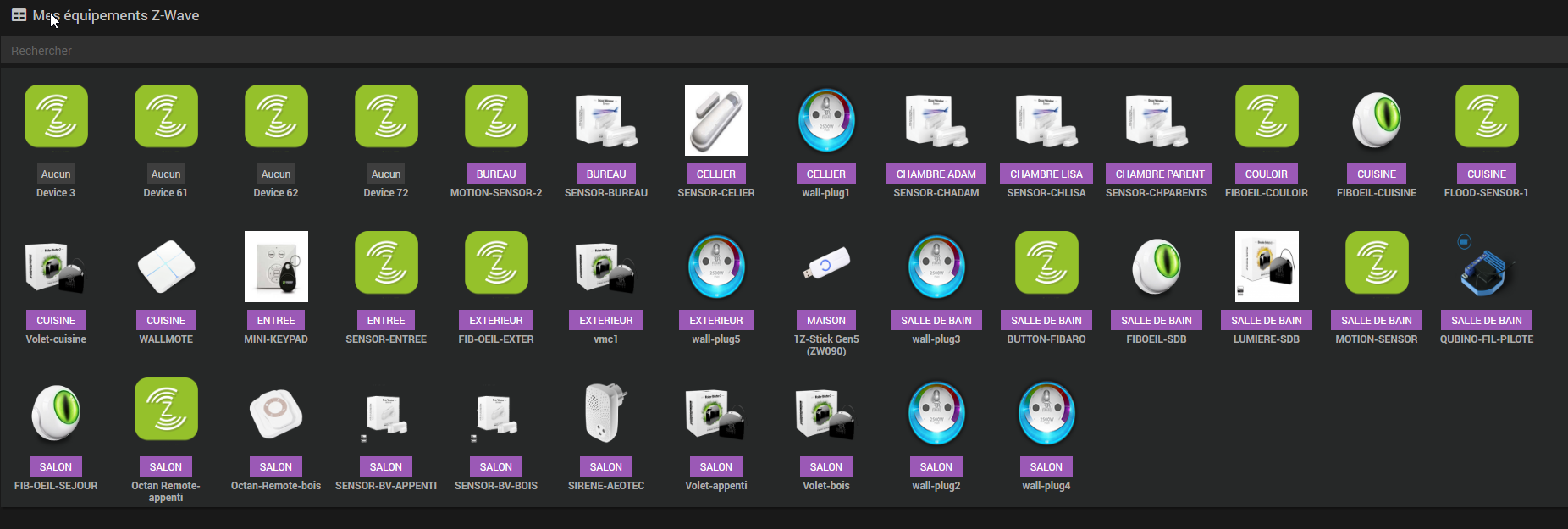Open the SENSOR-BUREAU device image
The width and height of the screenshot is (1568, 529).
point(606,120)
